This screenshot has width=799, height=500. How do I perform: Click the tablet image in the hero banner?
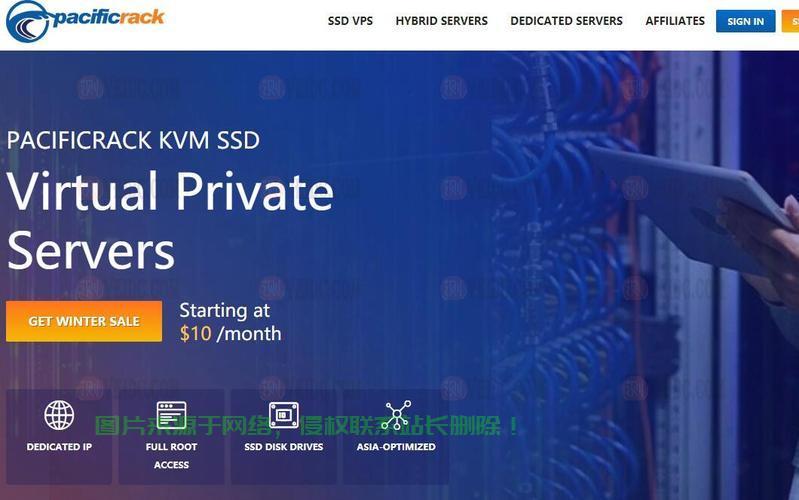688,204
